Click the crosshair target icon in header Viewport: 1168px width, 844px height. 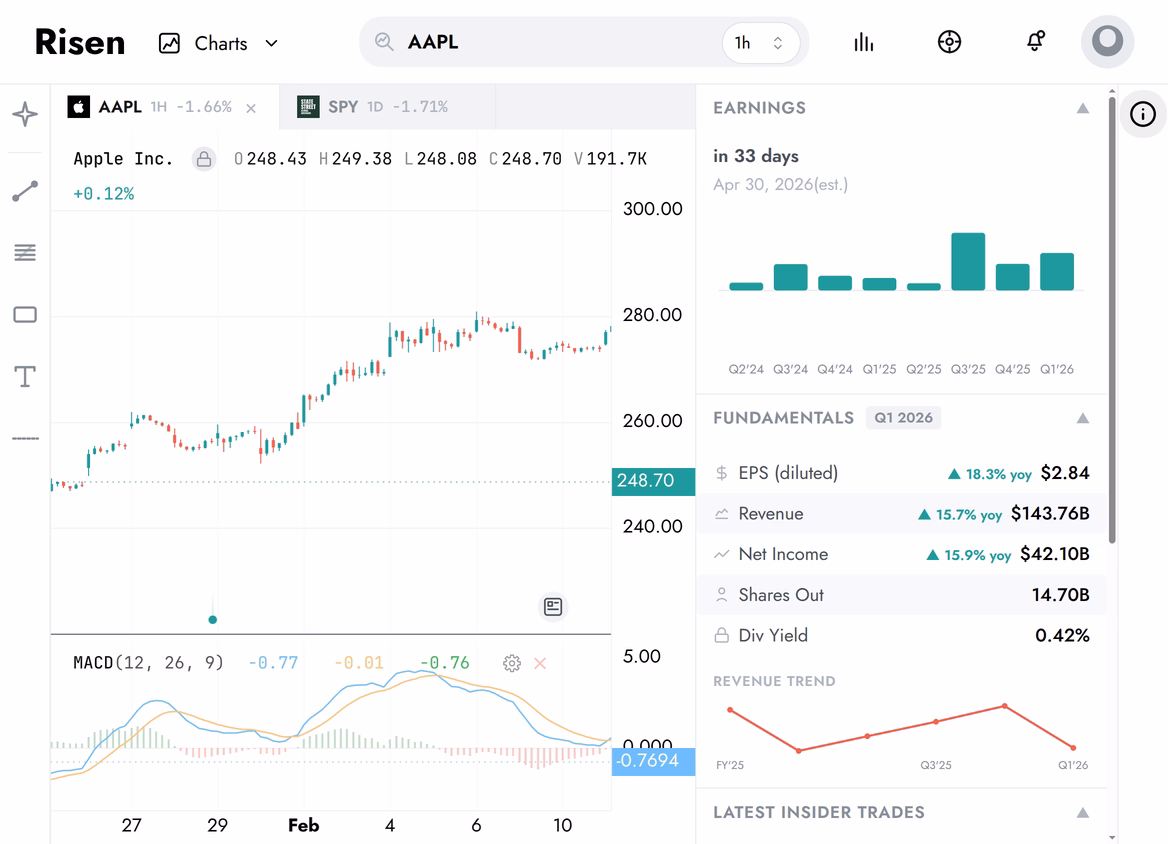tap(949, 41)
